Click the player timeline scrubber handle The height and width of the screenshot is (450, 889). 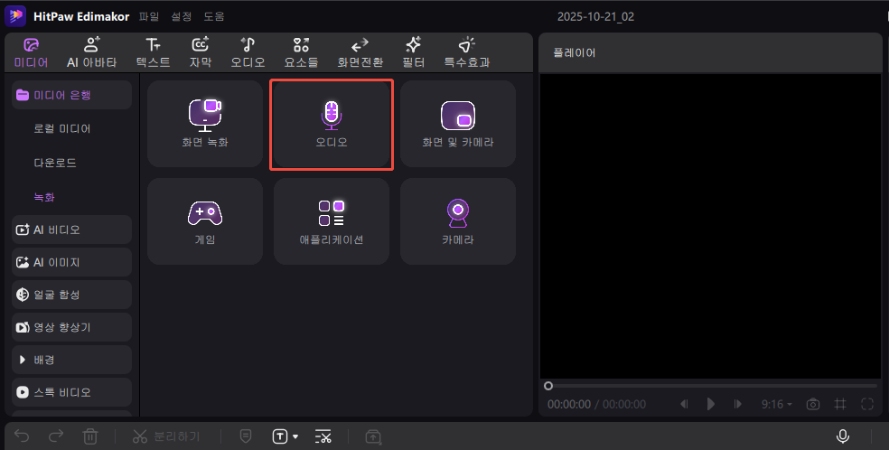tap(548, 385)
